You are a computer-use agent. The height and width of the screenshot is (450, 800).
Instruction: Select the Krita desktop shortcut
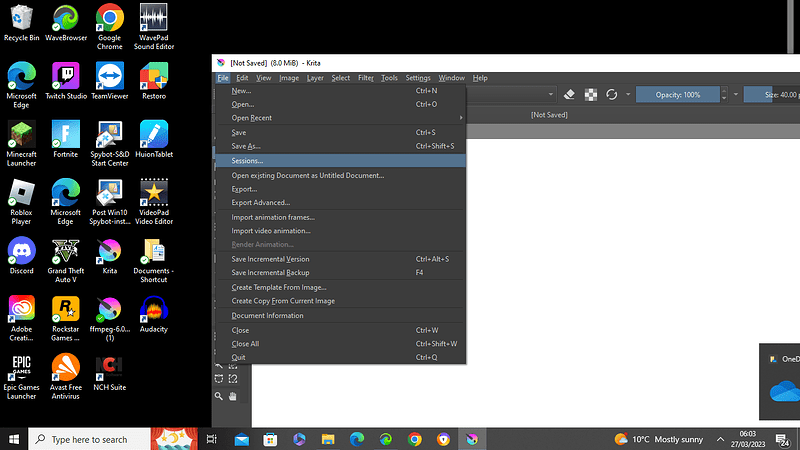pos(110,256)
